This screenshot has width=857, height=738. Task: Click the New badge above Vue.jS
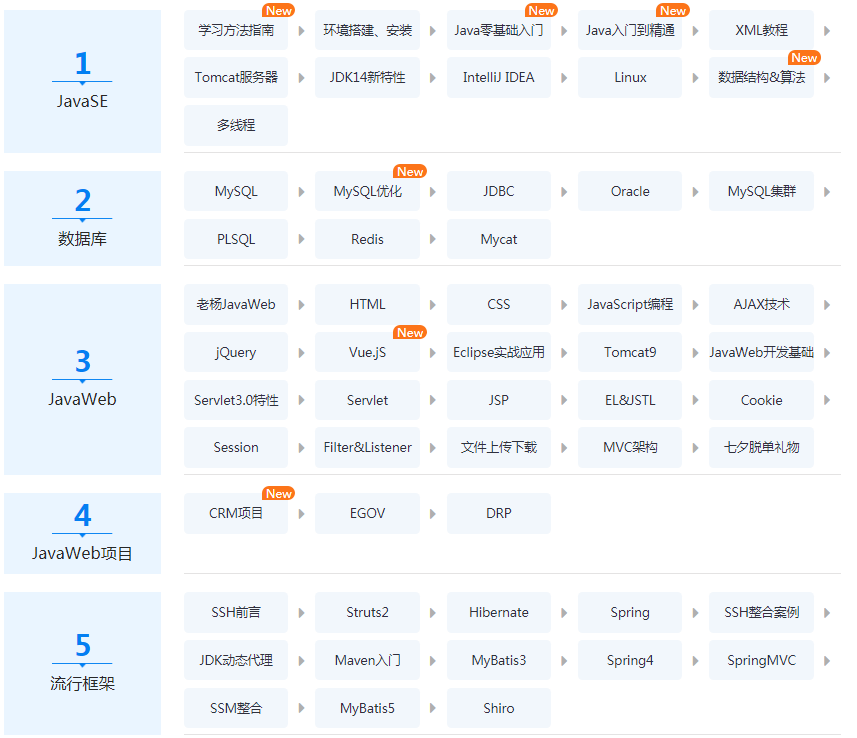pos(410,332)
